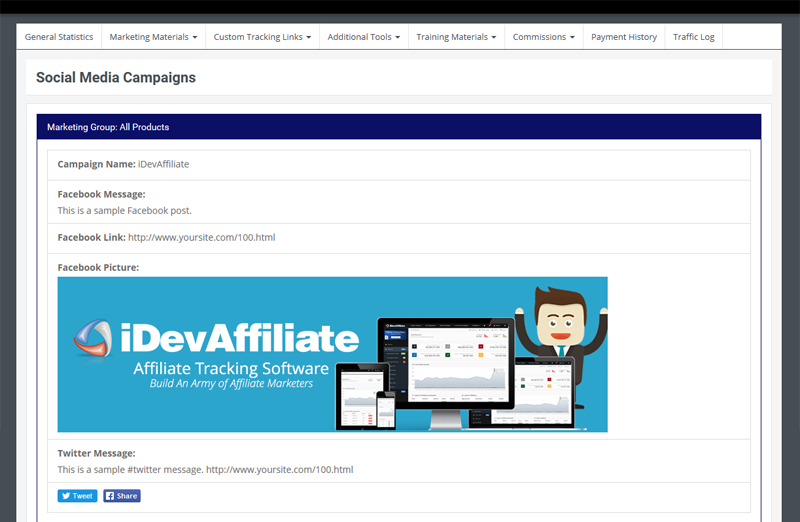Click the Facebook Link URL text
Image resolution: width=800 pixels, height=522 pixels.
point(202,237)
